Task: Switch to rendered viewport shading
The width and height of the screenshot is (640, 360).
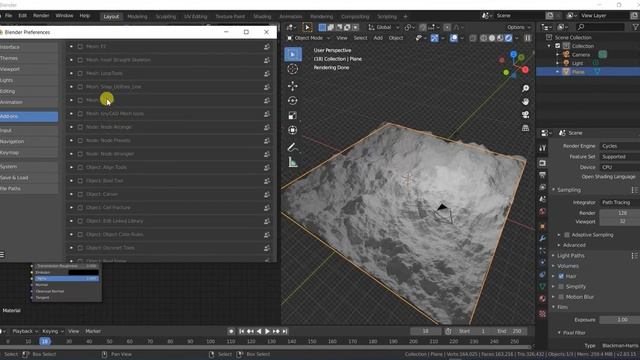Action: click(x=508, y=38)
